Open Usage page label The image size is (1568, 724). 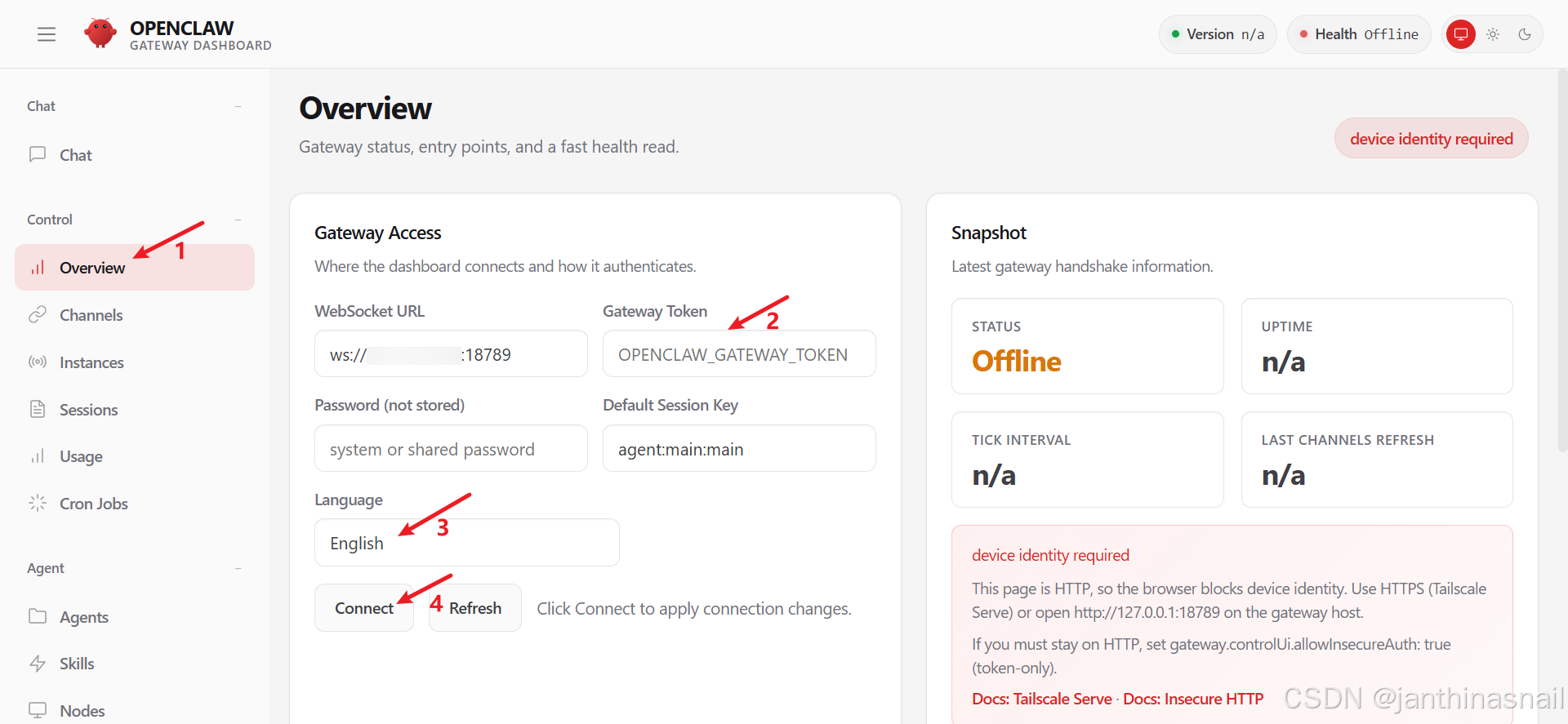(81, 456)
